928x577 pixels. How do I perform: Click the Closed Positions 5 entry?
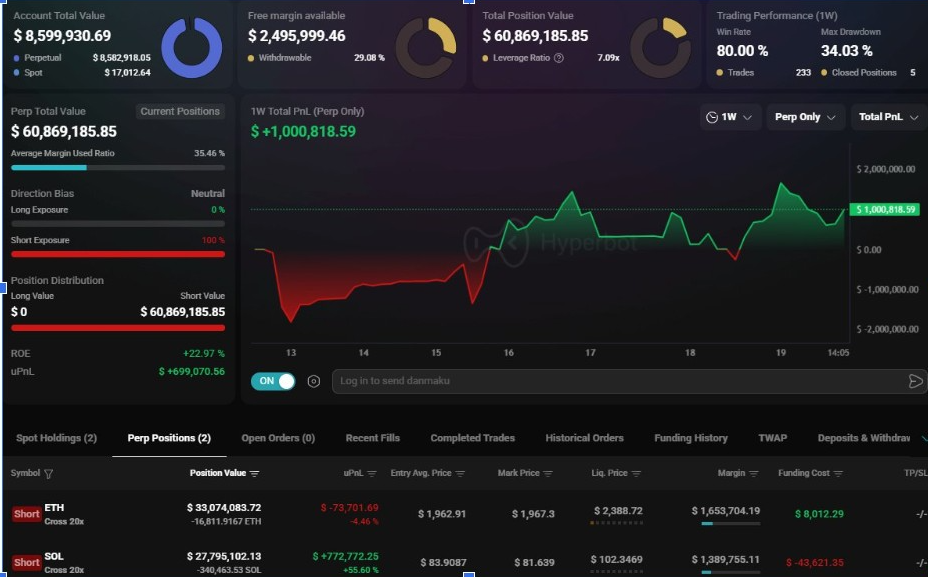(868, 73)
